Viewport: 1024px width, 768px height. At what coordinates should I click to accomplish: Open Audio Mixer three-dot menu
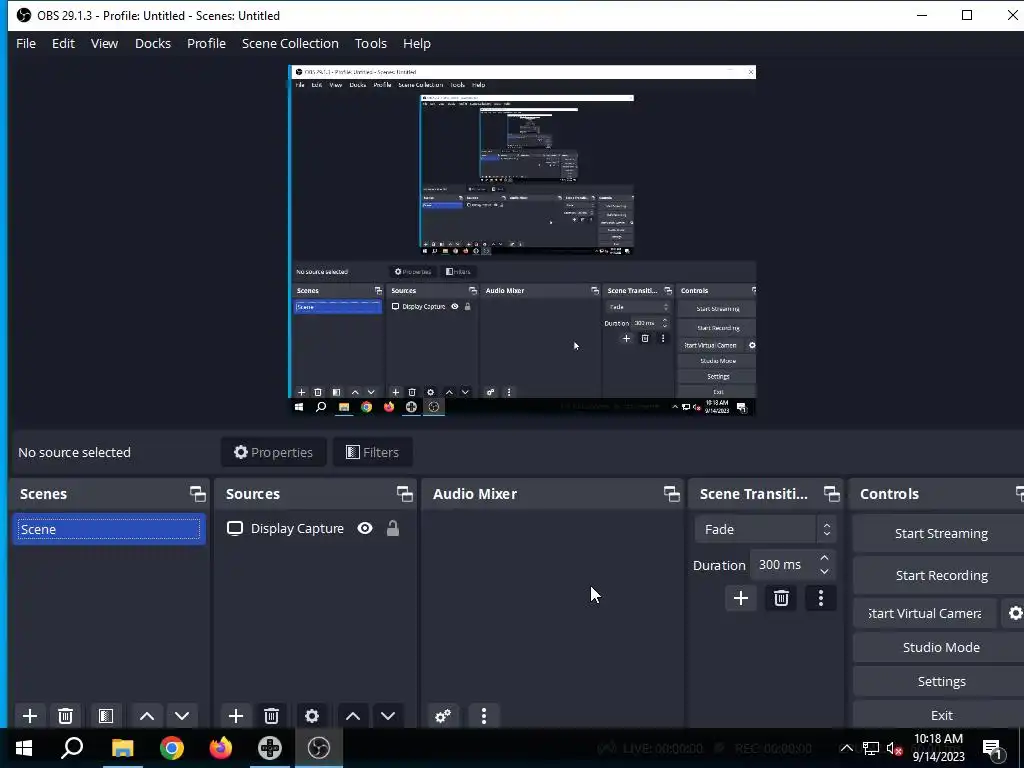(x=484, y=716)
